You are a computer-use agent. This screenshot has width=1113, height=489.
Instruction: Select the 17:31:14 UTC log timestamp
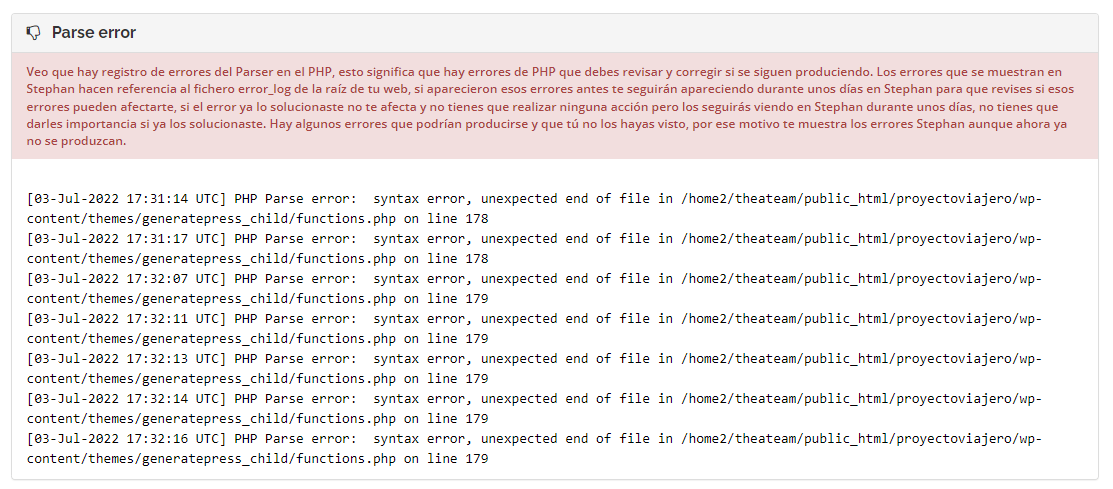[x=126, y=199]
